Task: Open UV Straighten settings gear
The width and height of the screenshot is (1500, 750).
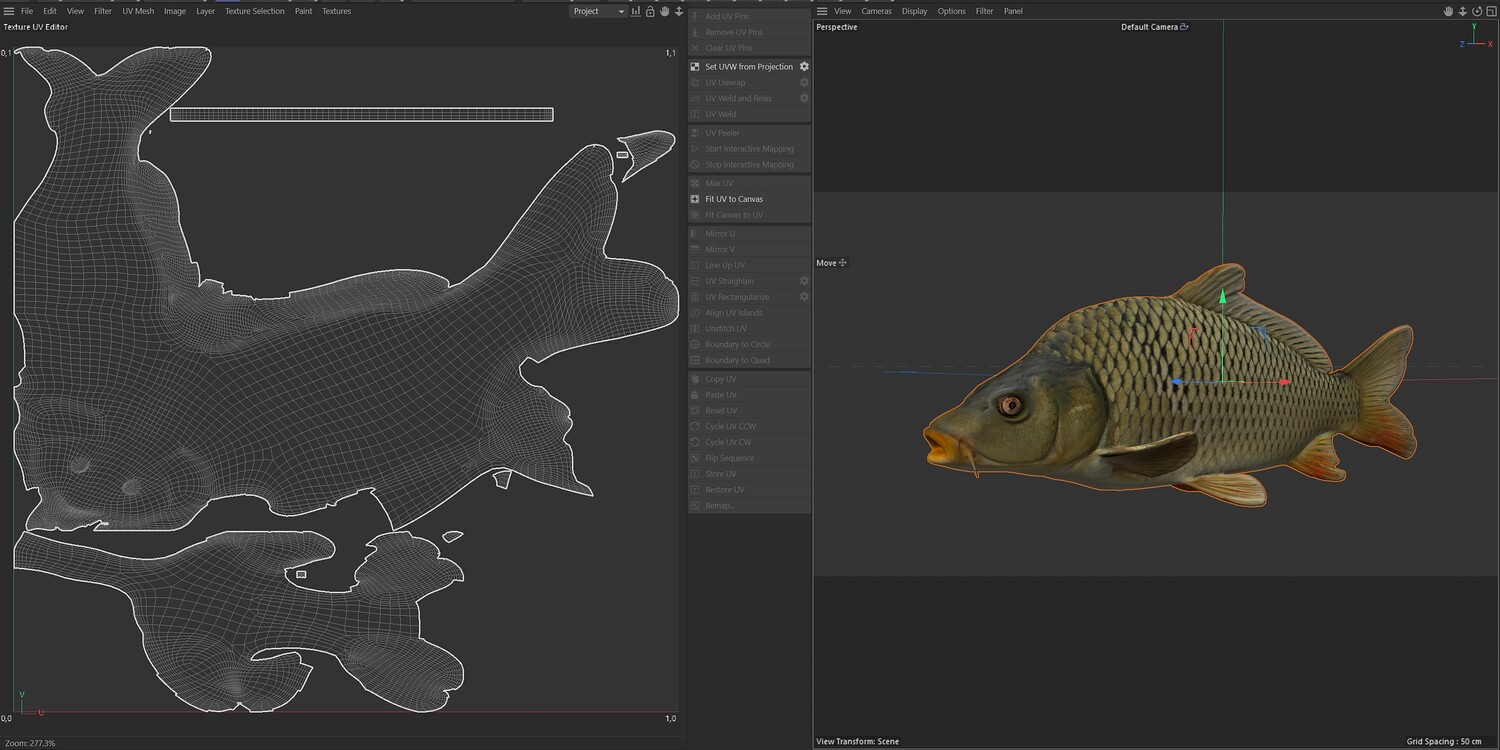Action: click(x=804, y=281)
